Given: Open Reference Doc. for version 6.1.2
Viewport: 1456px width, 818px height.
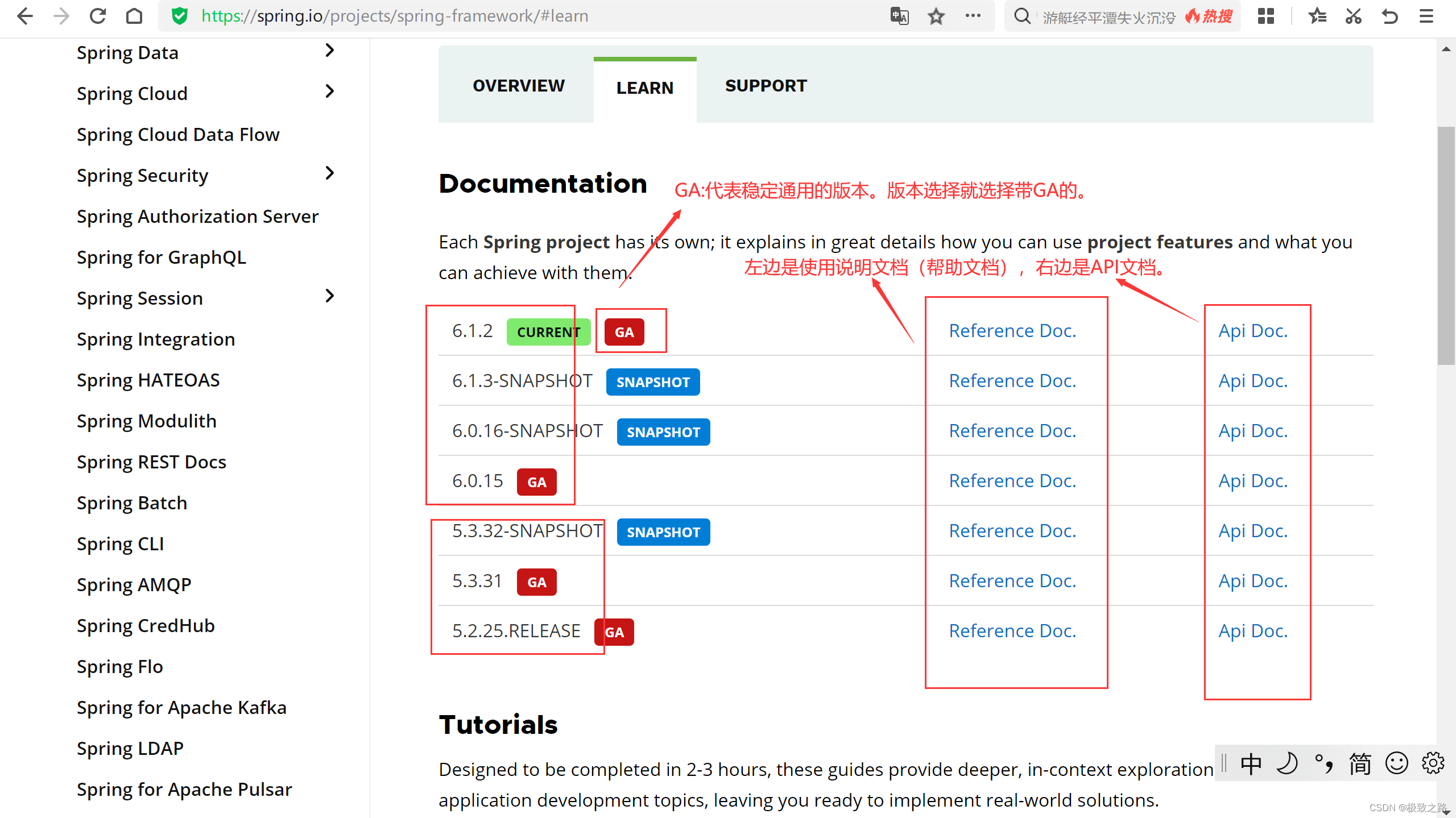Looking at the screenshot, I should 1012,331.
